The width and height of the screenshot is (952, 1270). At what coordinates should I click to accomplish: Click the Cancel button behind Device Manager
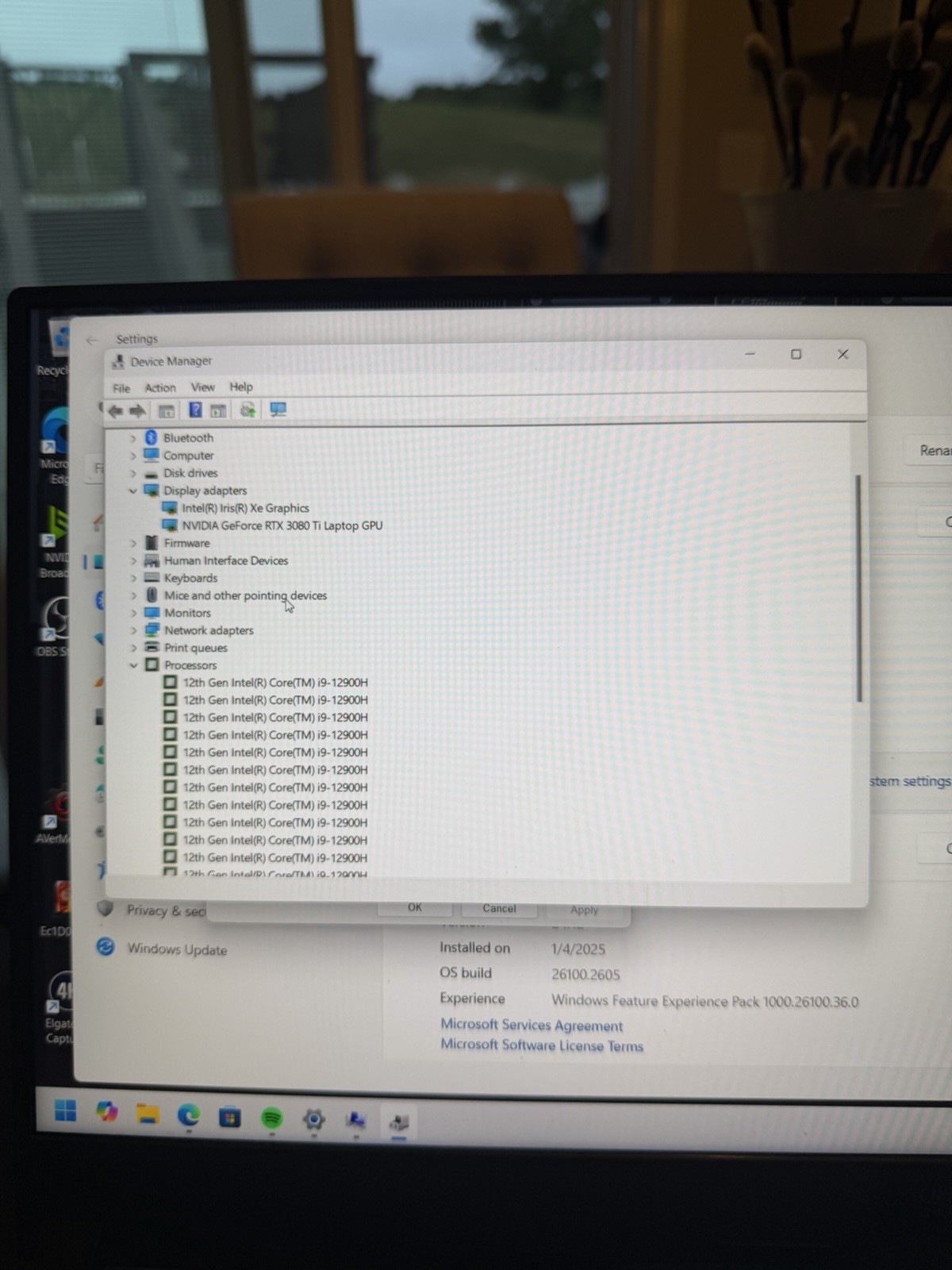499,908
